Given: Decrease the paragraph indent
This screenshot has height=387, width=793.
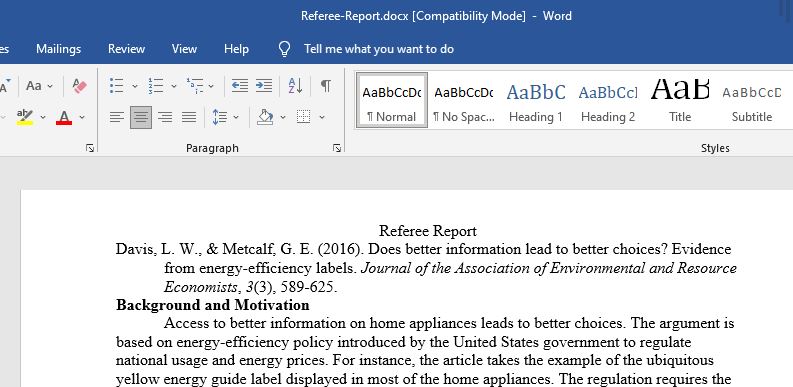Looking at the screenshot, I should [240, 86].
